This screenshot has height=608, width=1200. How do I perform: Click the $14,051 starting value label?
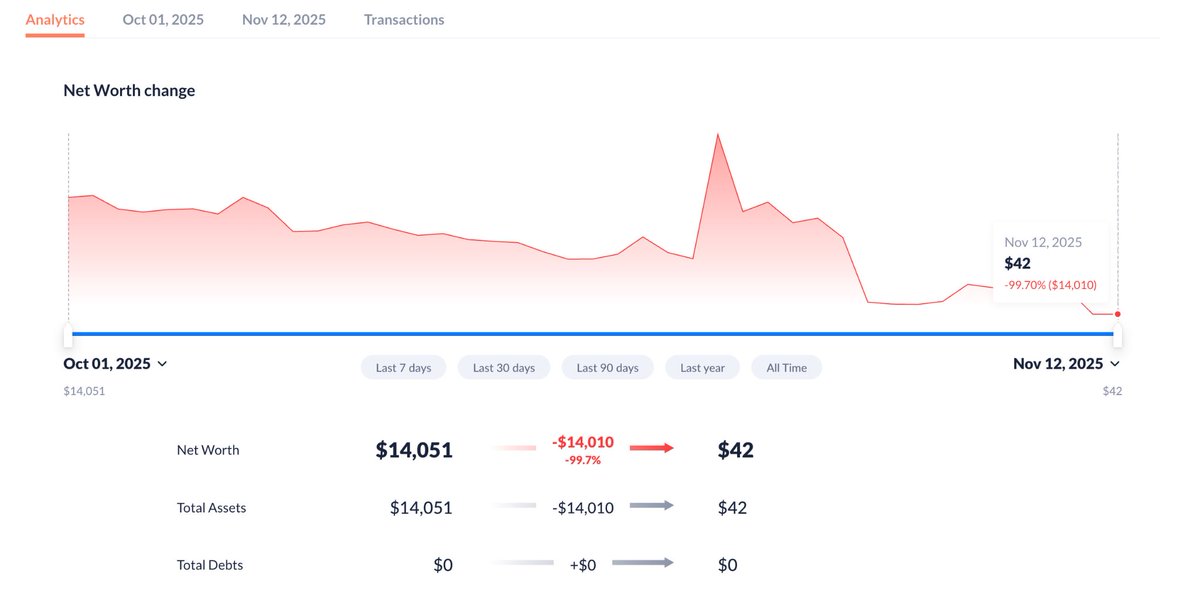coord(83,390)
